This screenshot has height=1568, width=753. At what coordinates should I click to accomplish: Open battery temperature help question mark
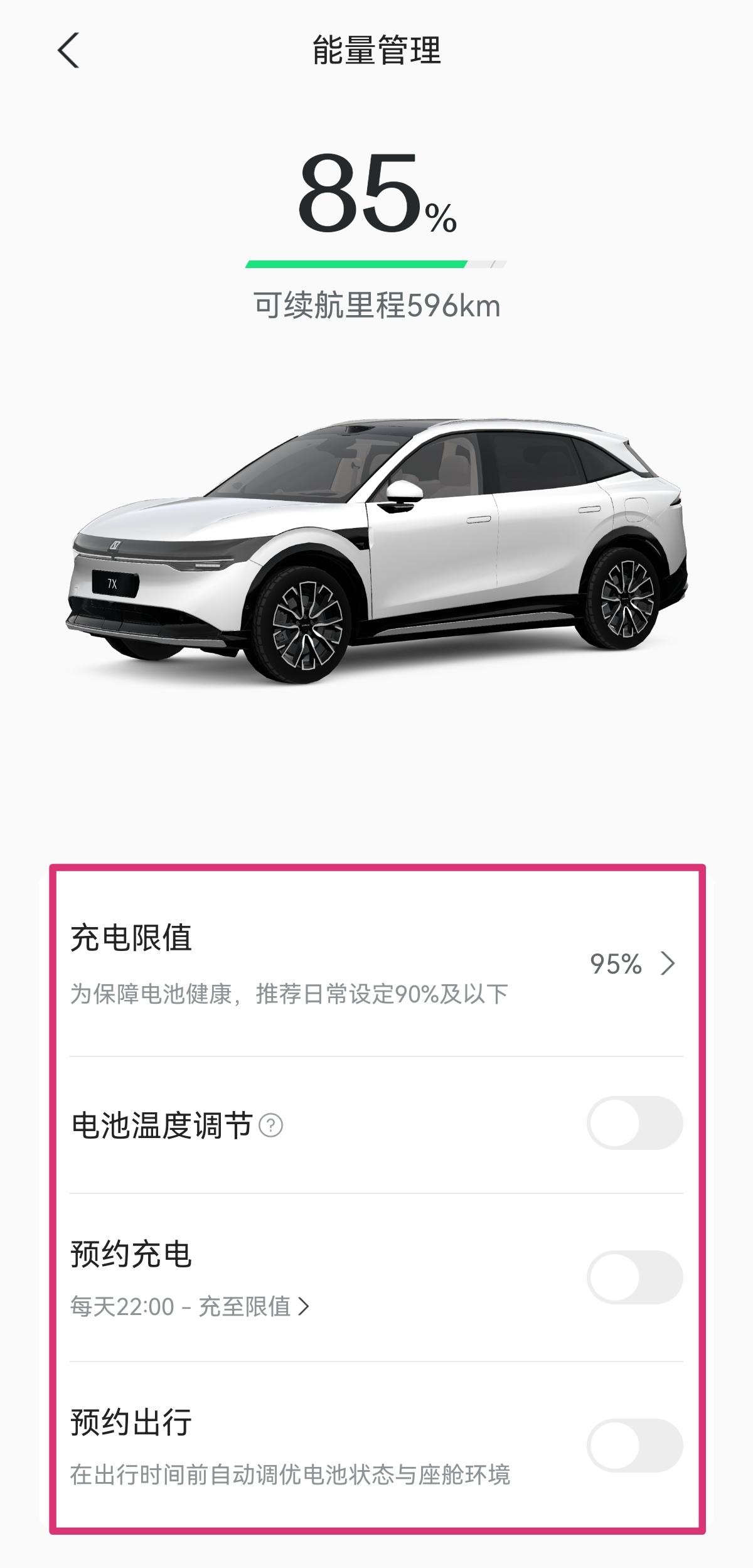pos(271,1125)
